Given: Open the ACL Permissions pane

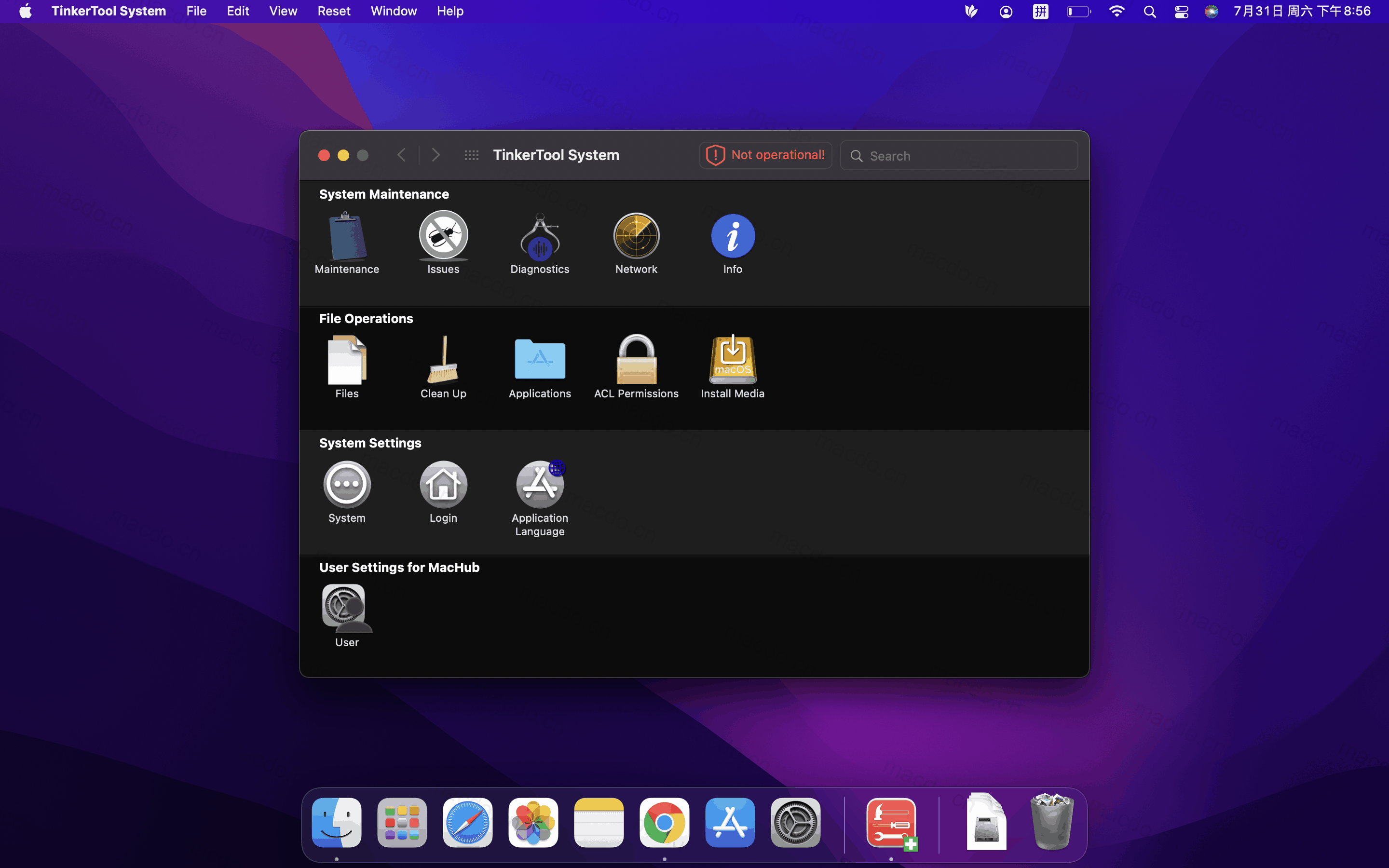Looking at the screenshot, I should (x=636, y=367).
